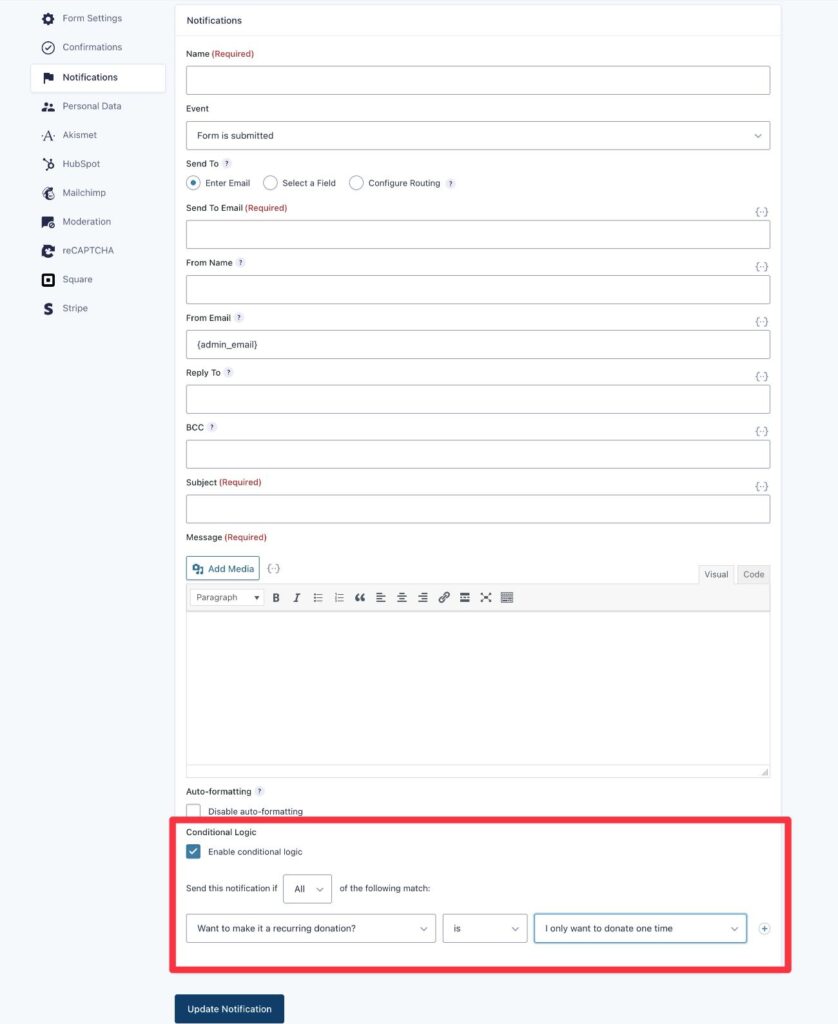Viewport: 838px width, 1024px height.
Task: Align message text left
Action: (x=381, y=598)
